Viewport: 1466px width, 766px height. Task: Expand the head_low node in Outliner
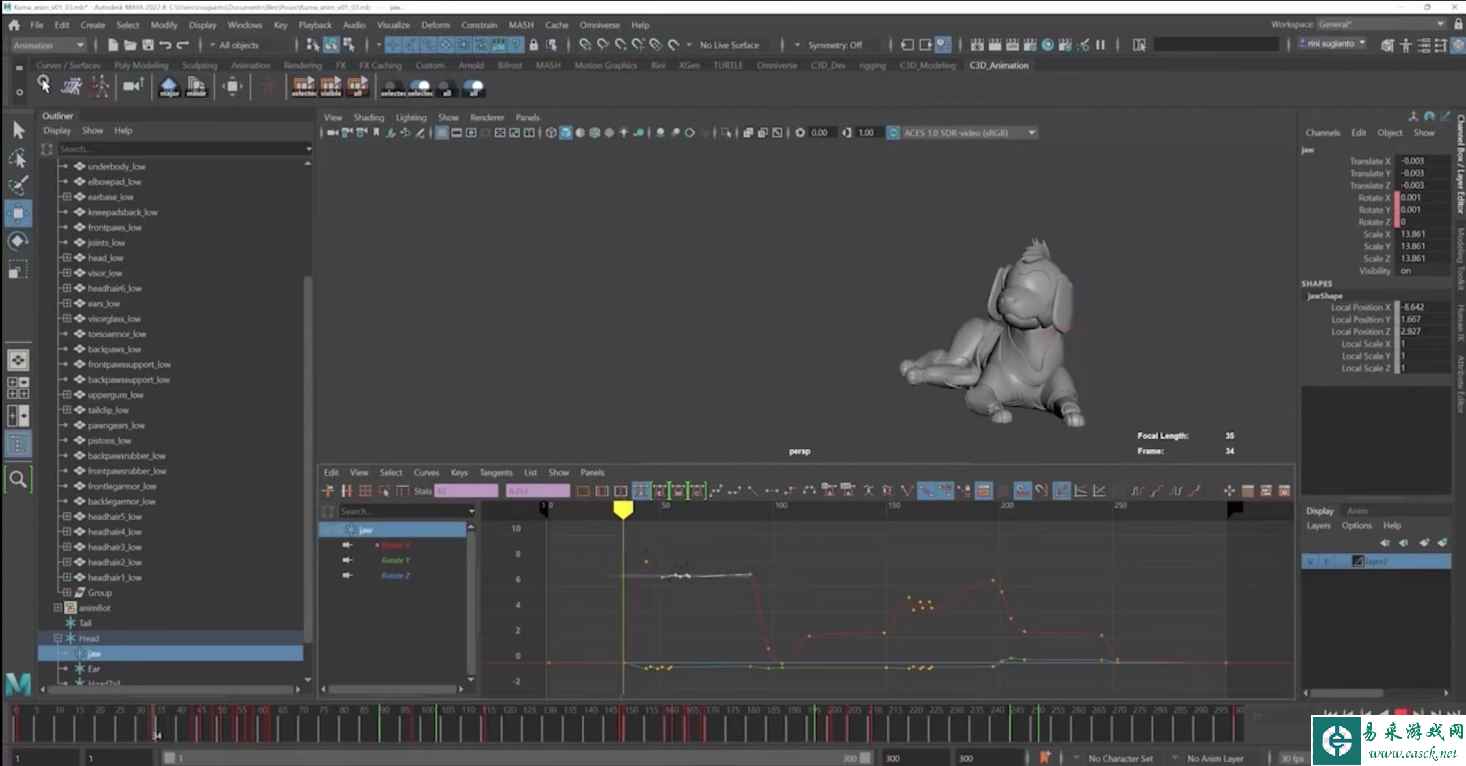click(x=66, y=258)
